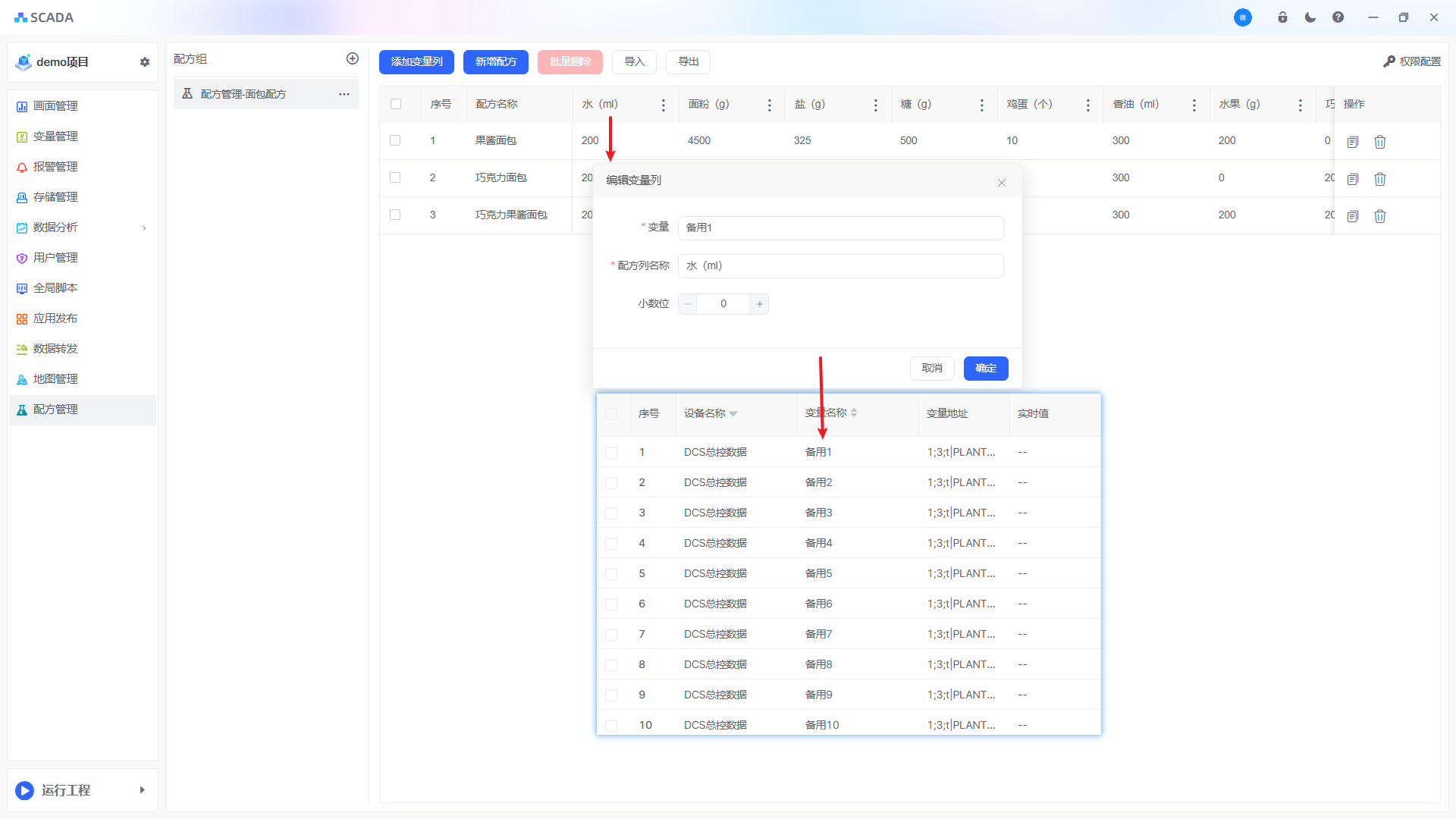The height and width of the screenshot is (819, 1456).
Task: Go to 变量管理 in the sidebar
Action: click(55, 136)
